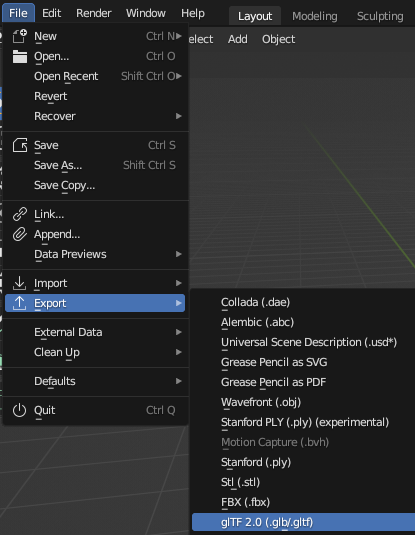Open the viewport Add menu
The image size is (415, 535).
[238, 39]
